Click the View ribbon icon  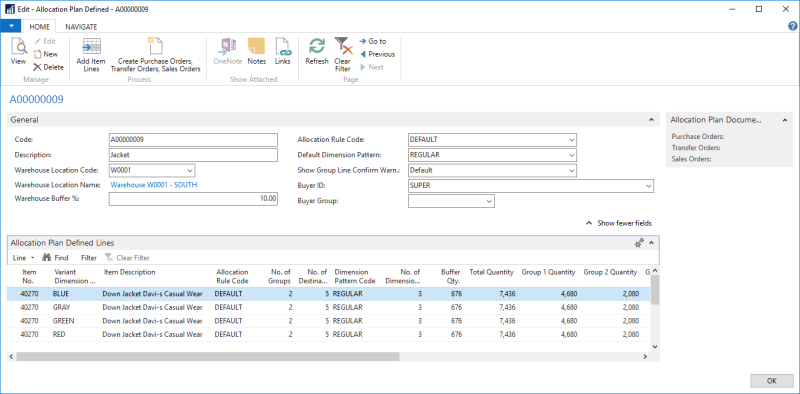[18, 52]
